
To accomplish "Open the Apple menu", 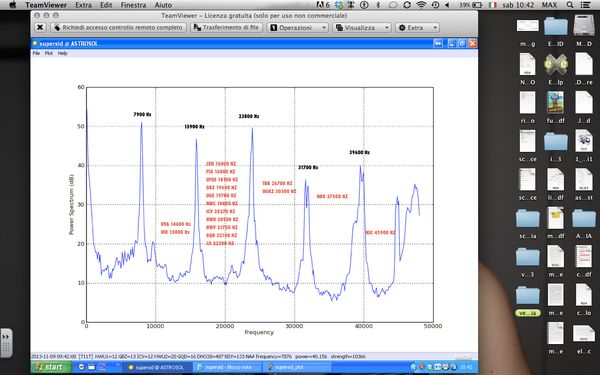I will tap(12, 5).
